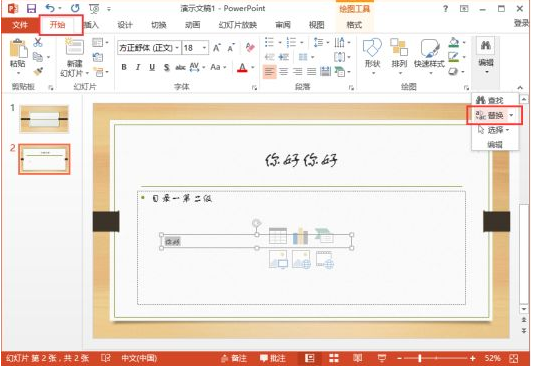This screenshot has width=534, height=368.
Task: Toggle strikethrough text
Action: (180, 67)
